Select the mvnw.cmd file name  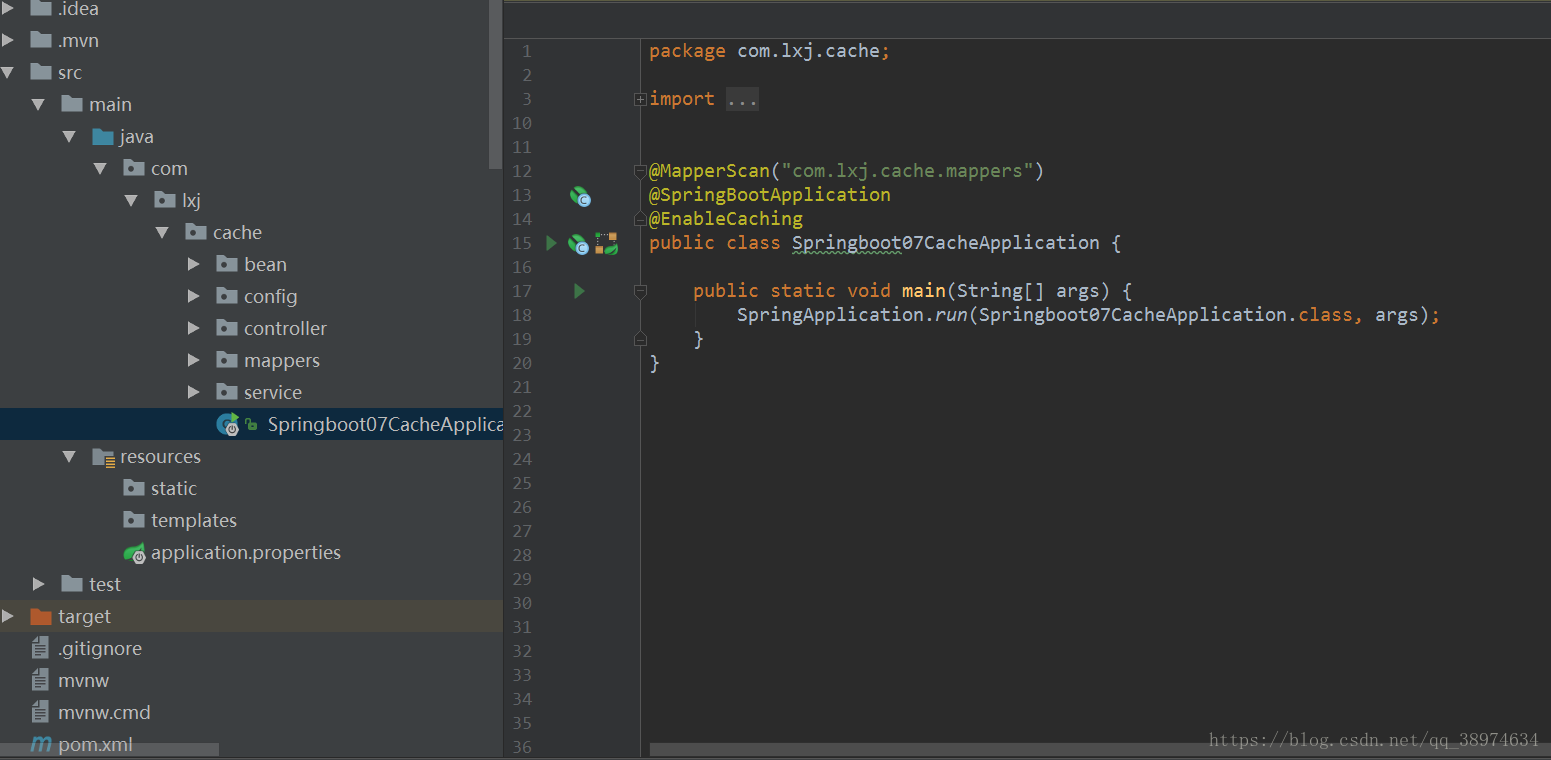pos(104,712)
